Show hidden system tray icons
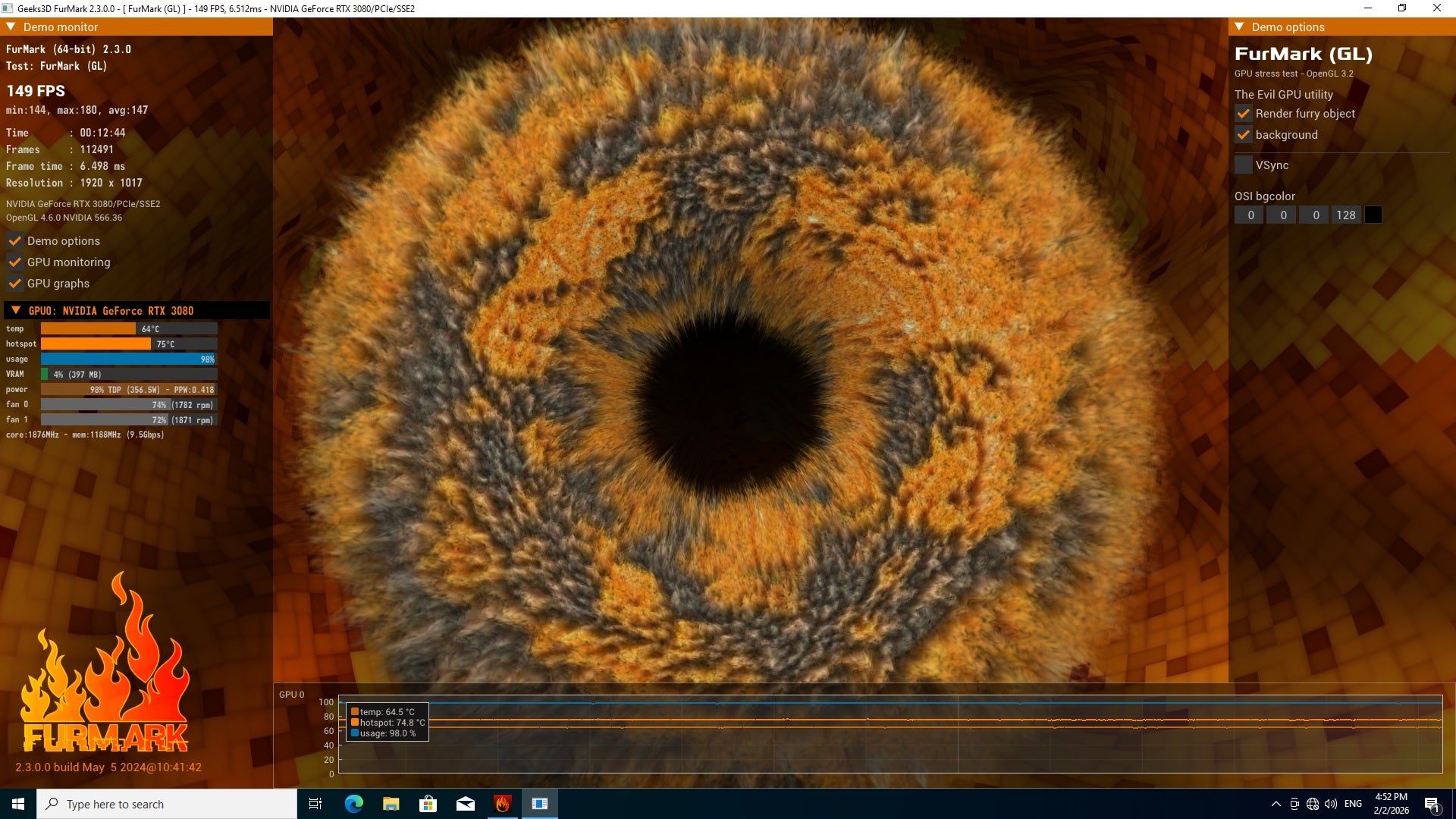The height and width of the screenshot is (819, 1456). [1276, 804]
